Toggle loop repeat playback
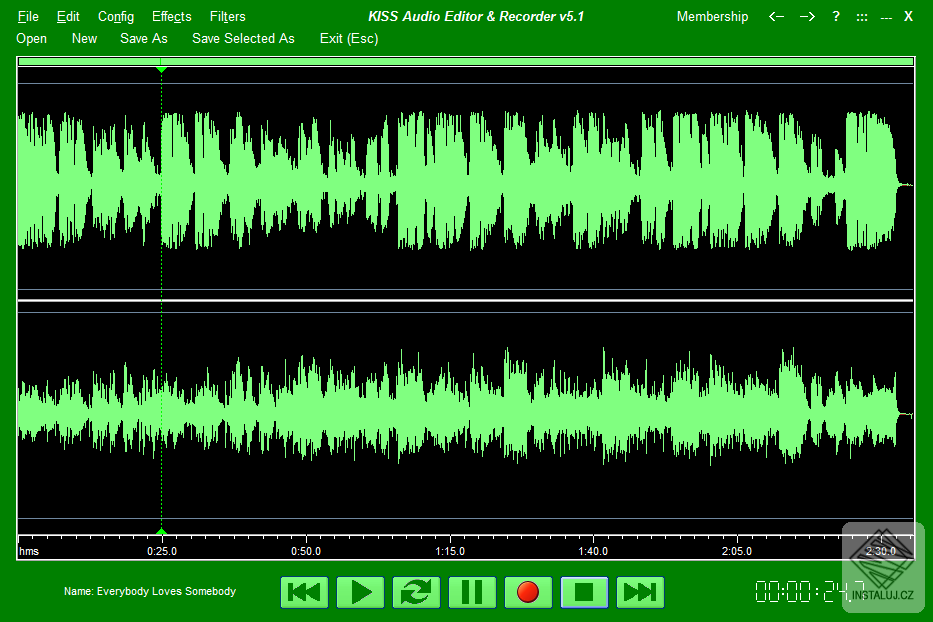 (x=416, y=592)
